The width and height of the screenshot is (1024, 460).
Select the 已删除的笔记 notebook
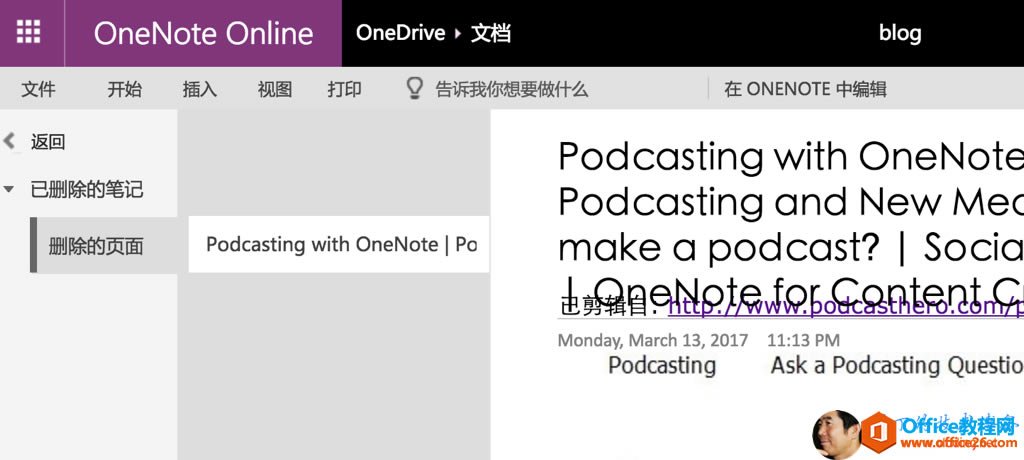pos(87,190)
